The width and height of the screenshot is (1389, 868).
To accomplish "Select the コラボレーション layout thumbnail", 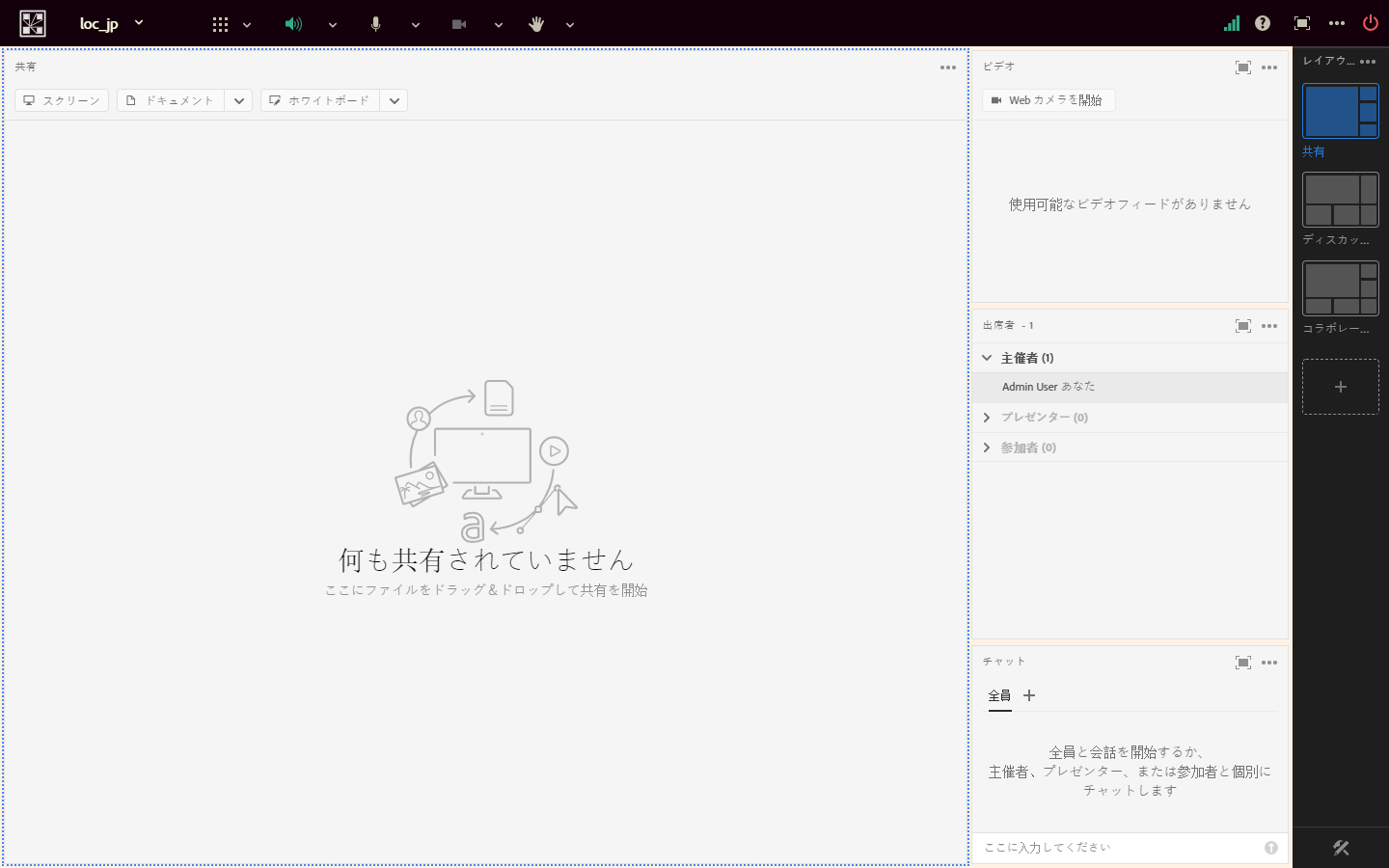I will (1341, 288).
